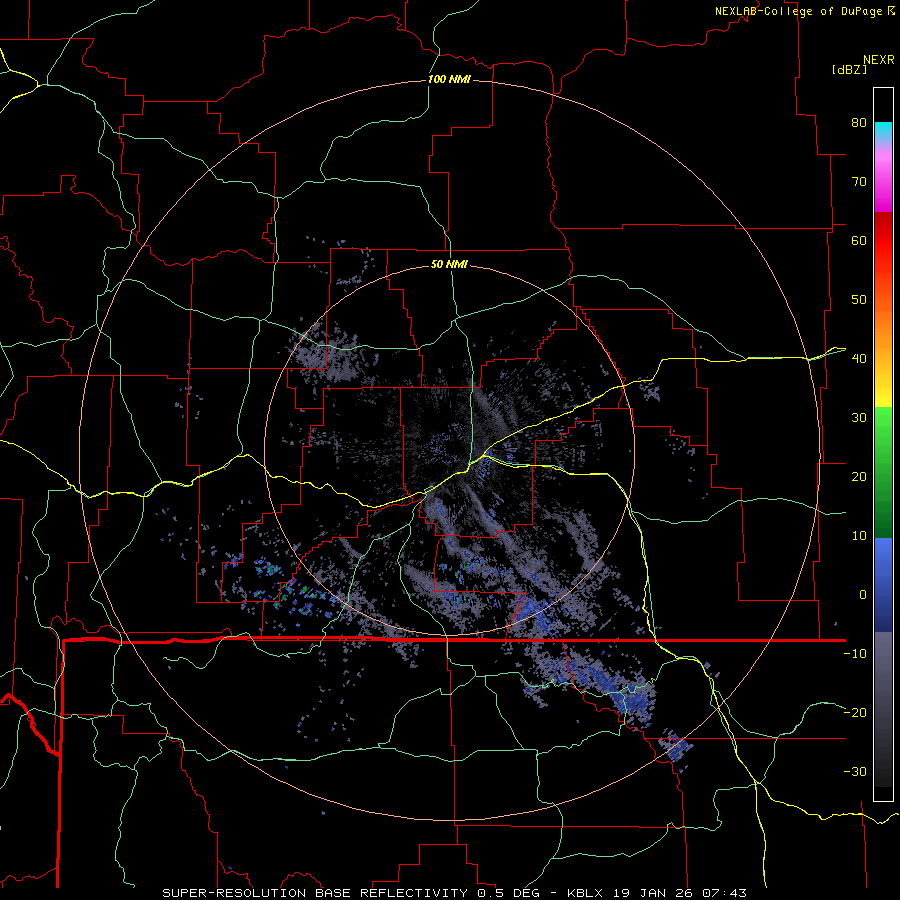The width and height of the screenshot is (900, 900).
Task: Click the 20 value on the dBZ scale
Action: pyautogui.click(x=859, y=476)
